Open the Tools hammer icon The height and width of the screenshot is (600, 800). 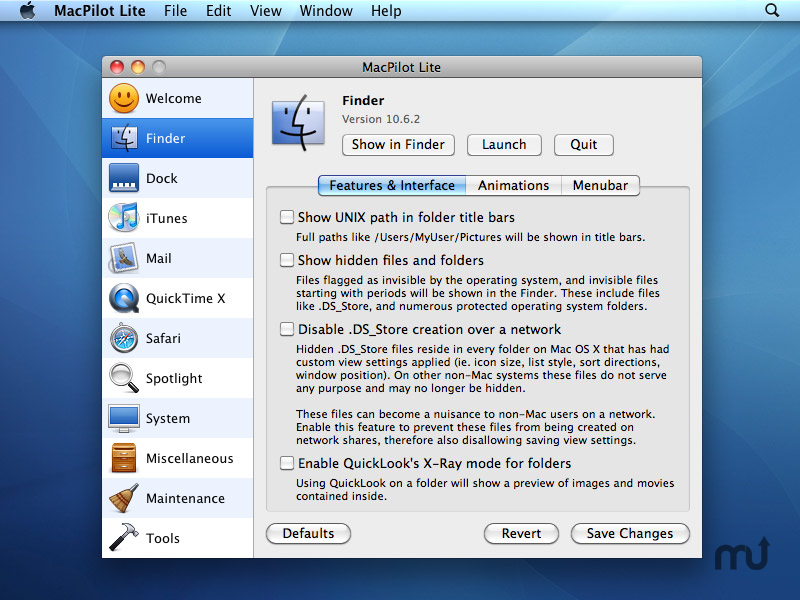point(123,538)
